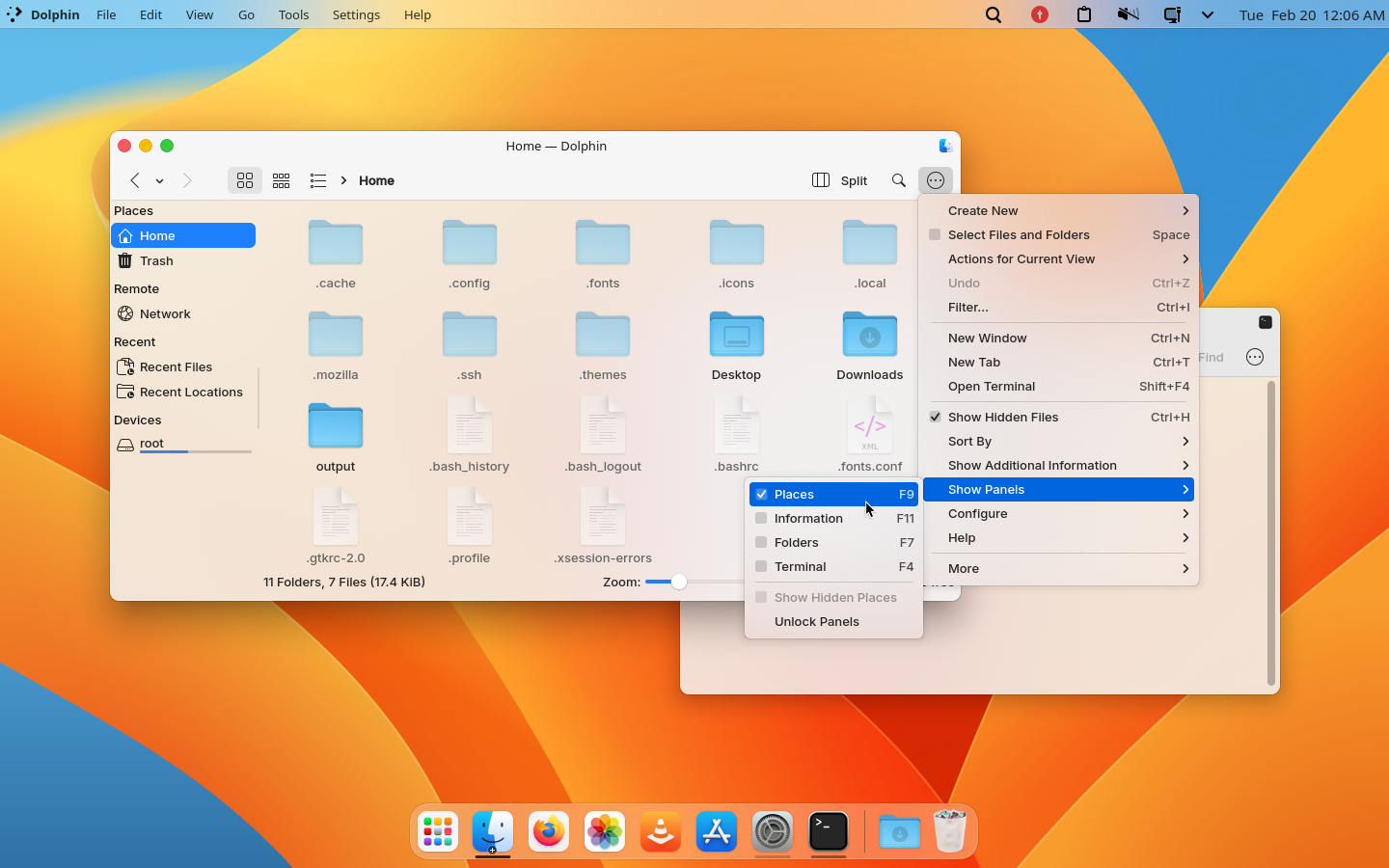
Task: Enable the Terminal panel
Action: pyautogui.click(x=833, y=566)
